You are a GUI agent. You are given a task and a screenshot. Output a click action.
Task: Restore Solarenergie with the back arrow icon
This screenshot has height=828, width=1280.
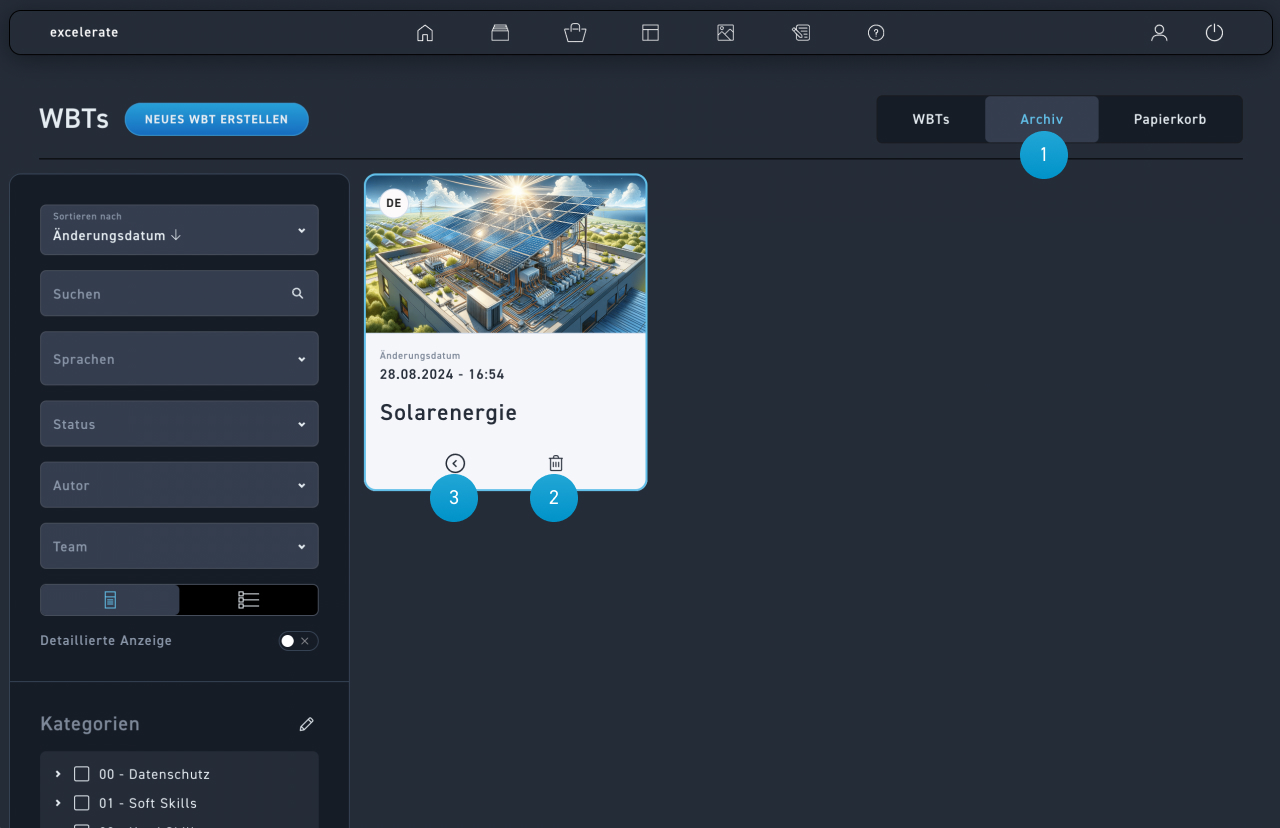[x=455, y=463]
